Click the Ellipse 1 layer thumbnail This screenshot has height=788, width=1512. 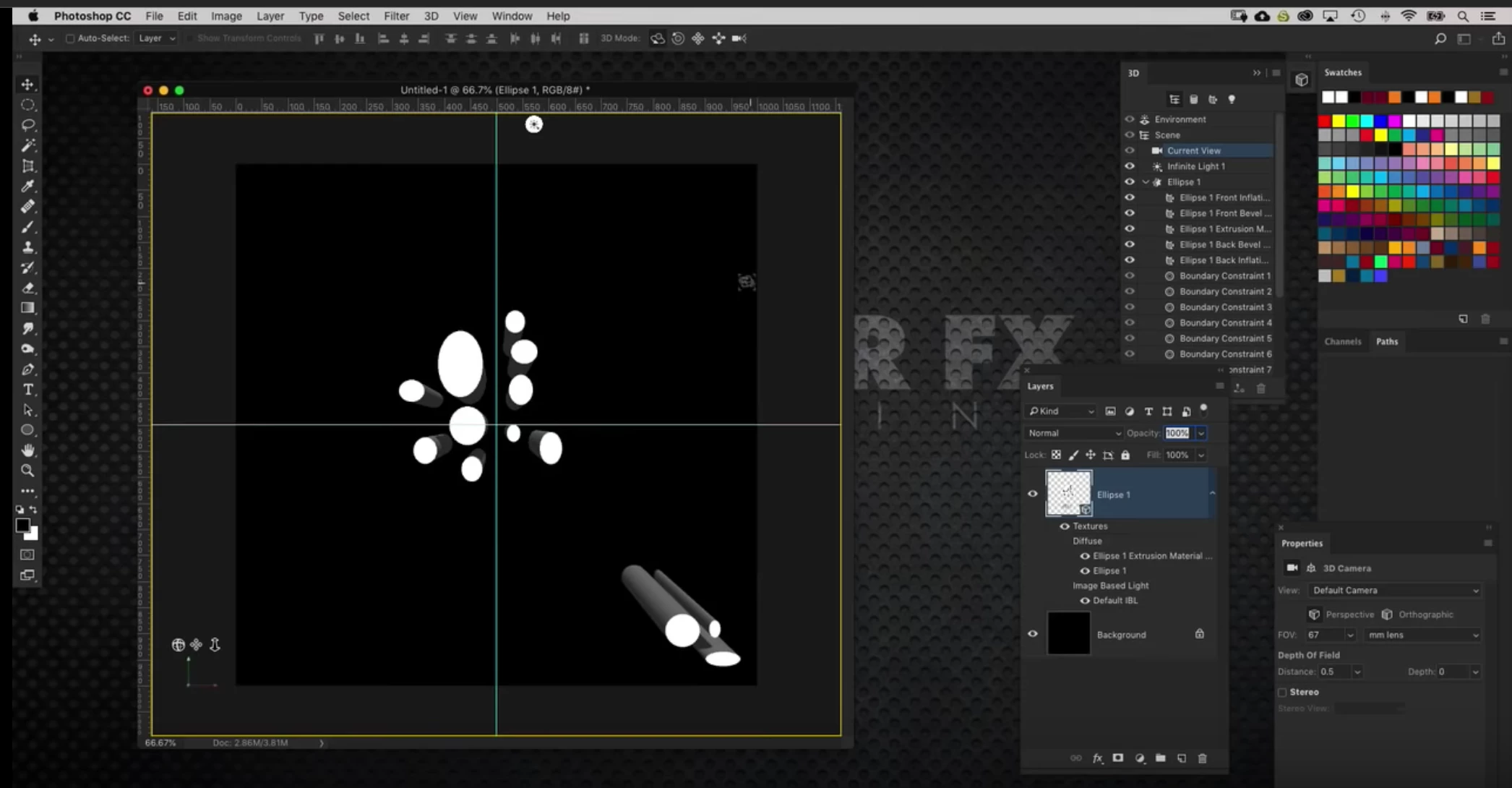coord(1068,493)
